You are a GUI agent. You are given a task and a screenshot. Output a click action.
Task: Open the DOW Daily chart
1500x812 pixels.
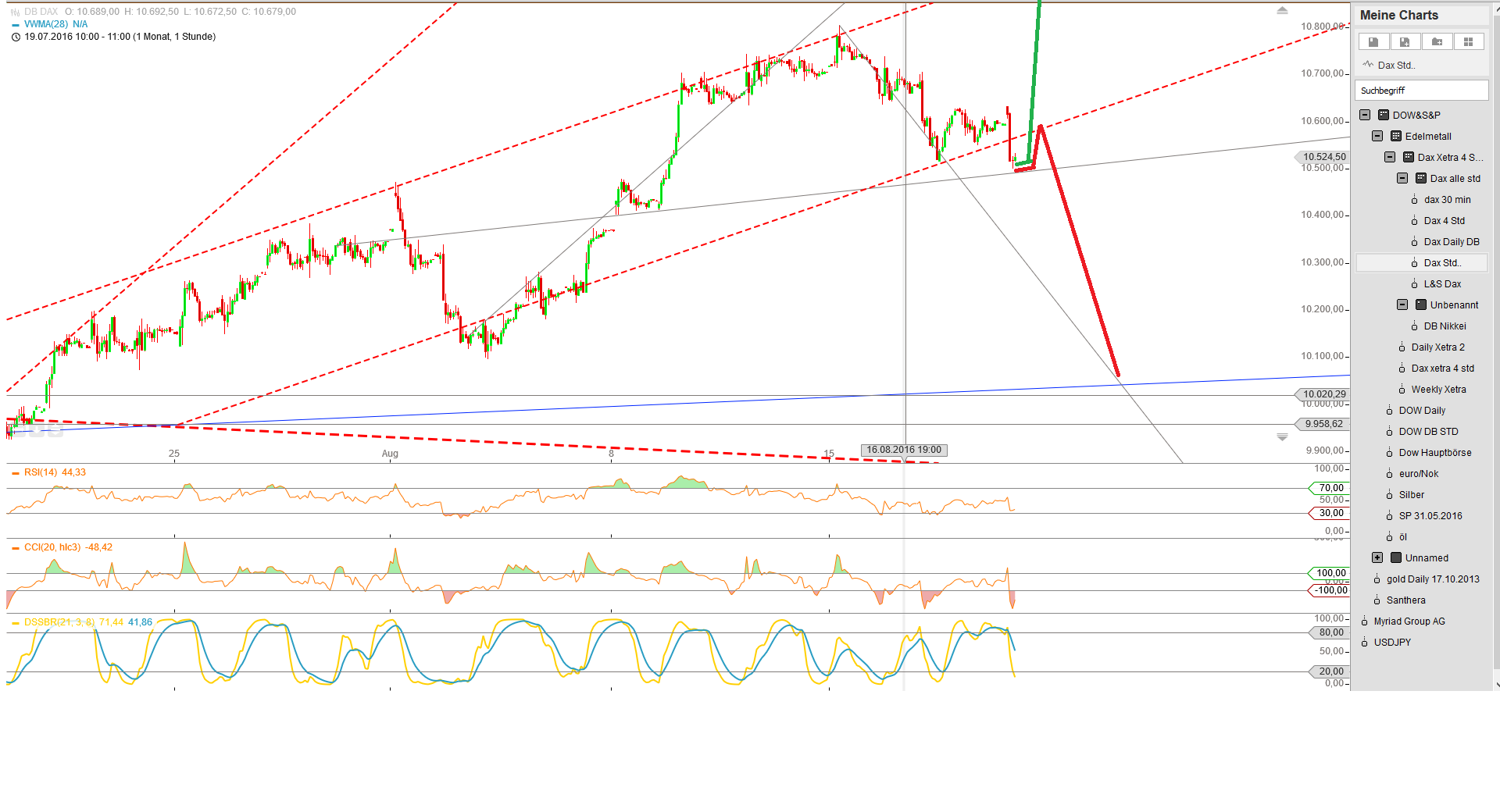(x=1422, y=411)
